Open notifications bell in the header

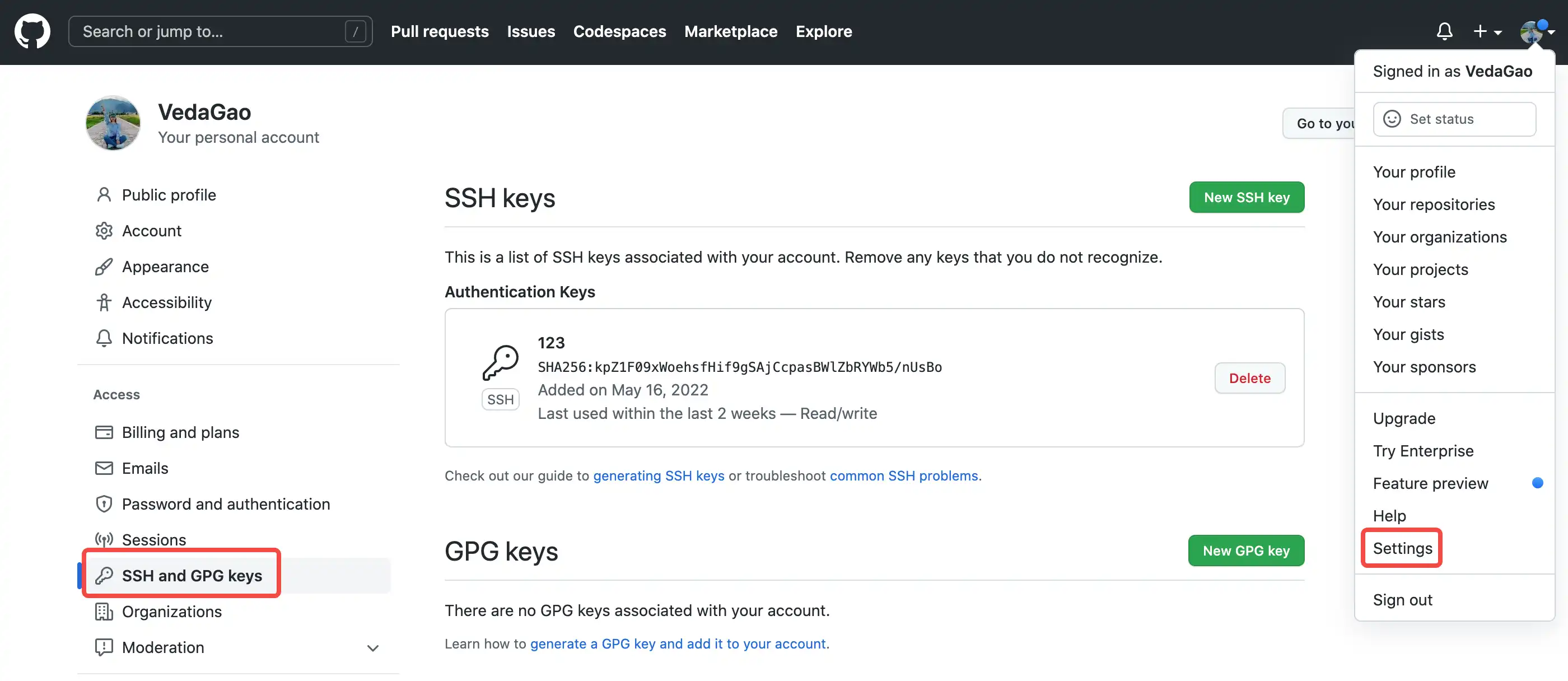tap(1444, 31)
